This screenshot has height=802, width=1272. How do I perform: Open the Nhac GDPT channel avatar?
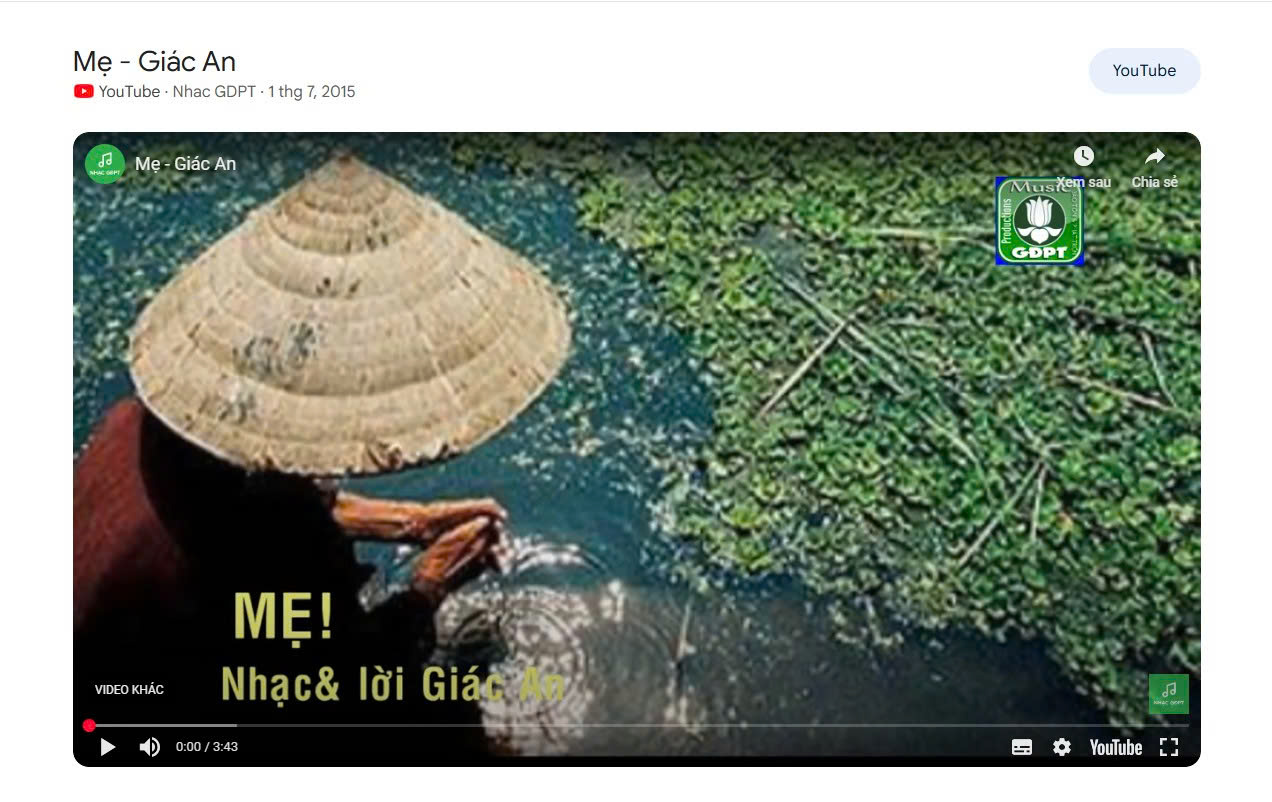point(105,164)
